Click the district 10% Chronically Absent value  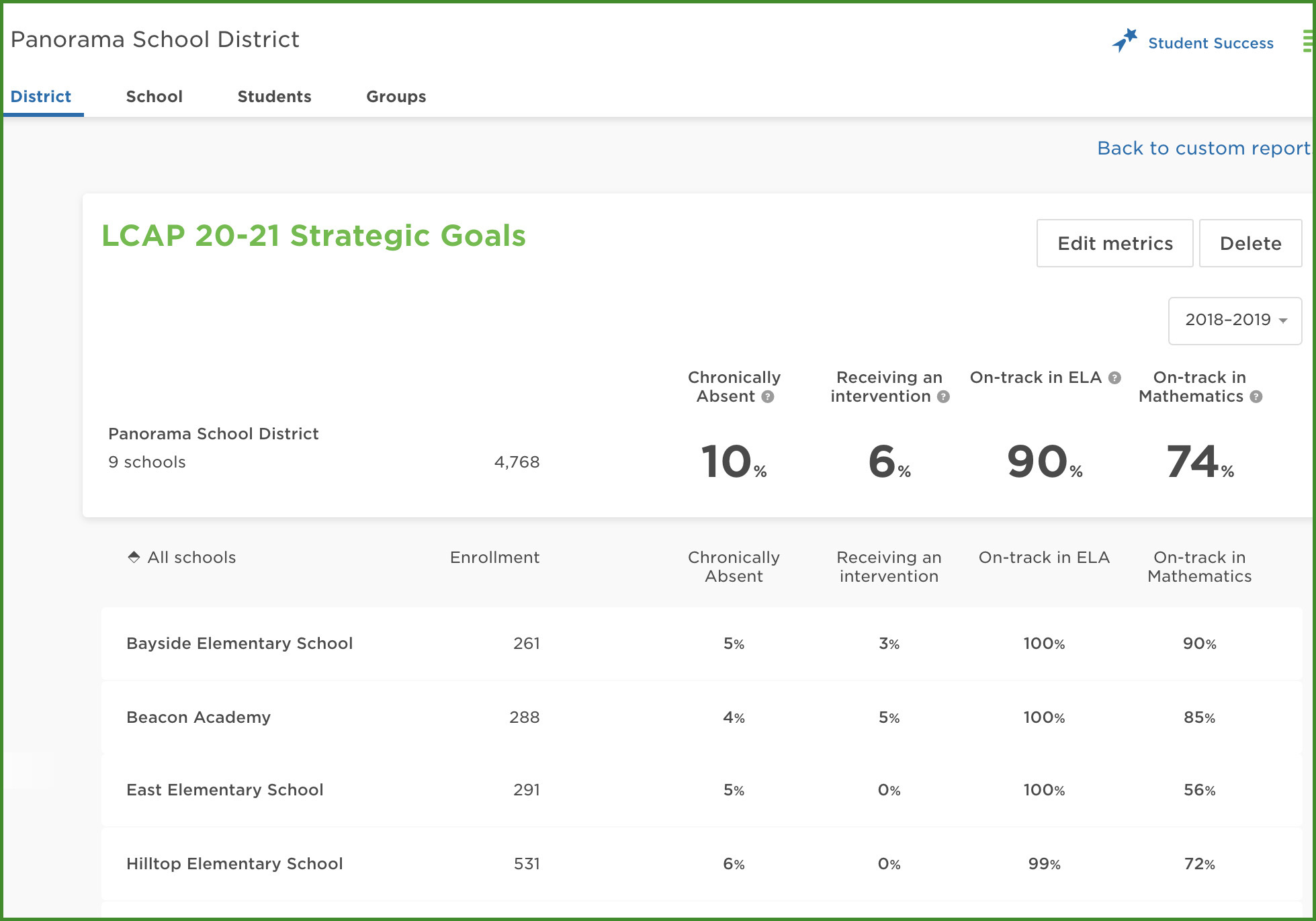tap(734, 462)
